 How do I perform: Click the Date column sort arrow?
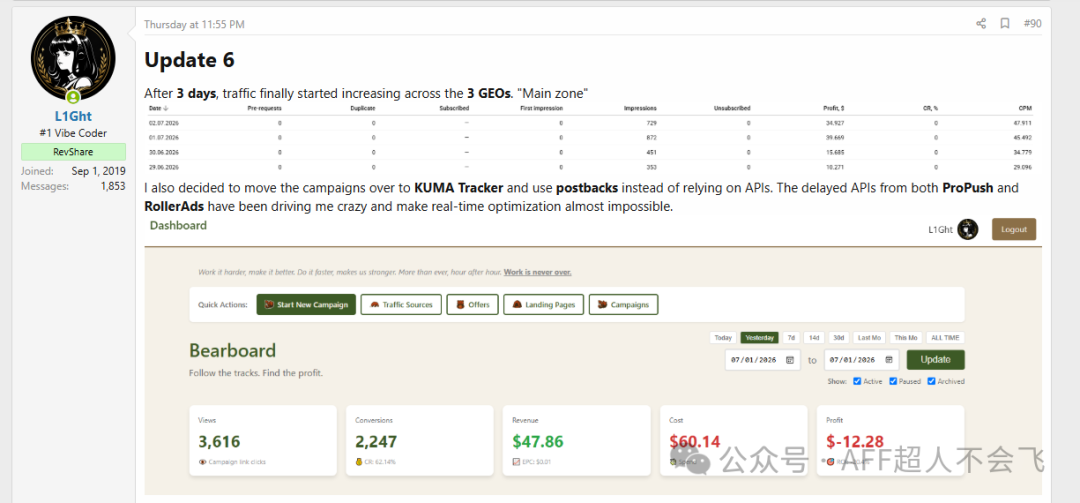tap(166, 108)
